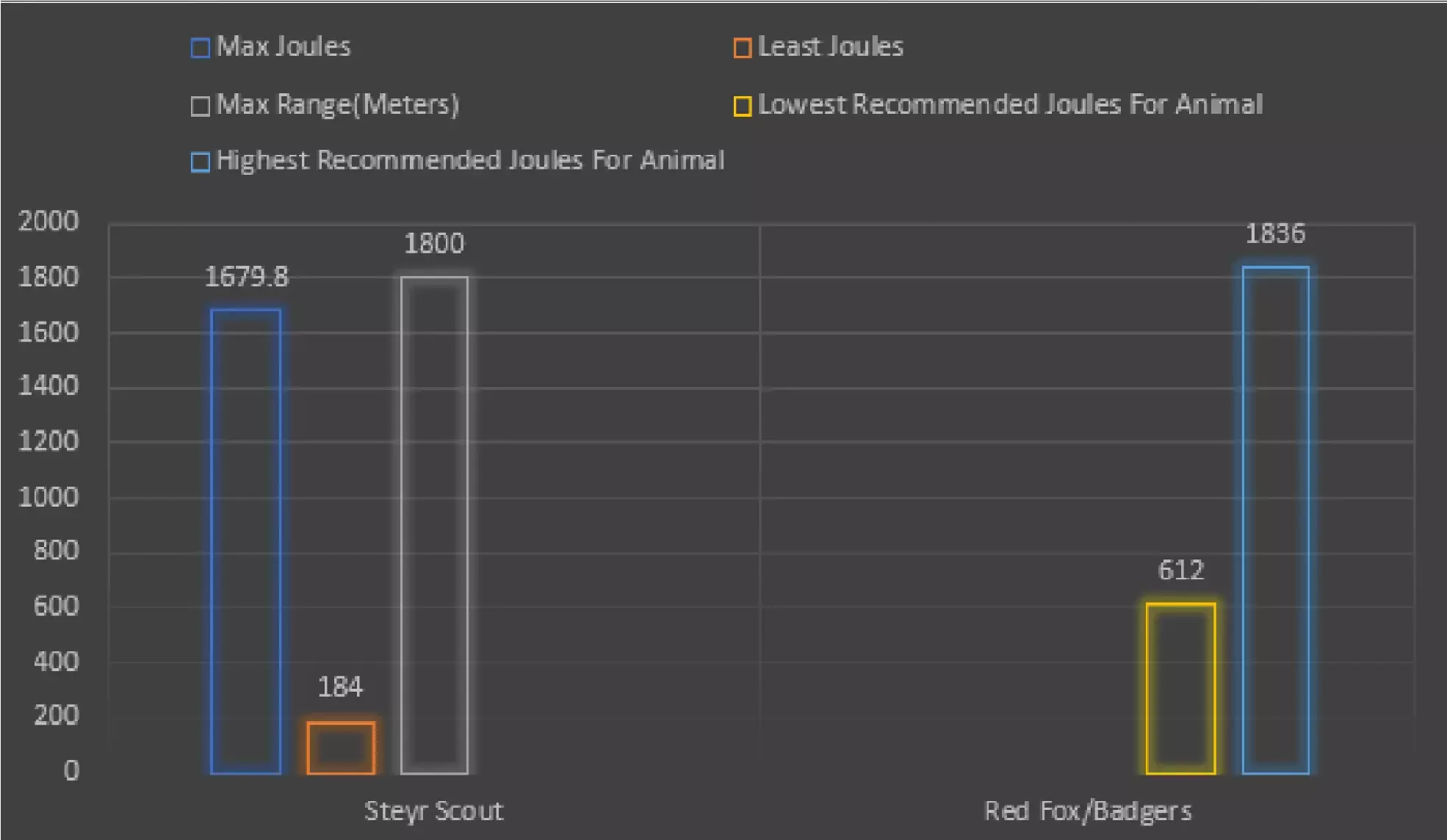Click the light blue 1836 bar
Image resolution: width=1447 pixels, height=840 pixels.
[1275, 520]
